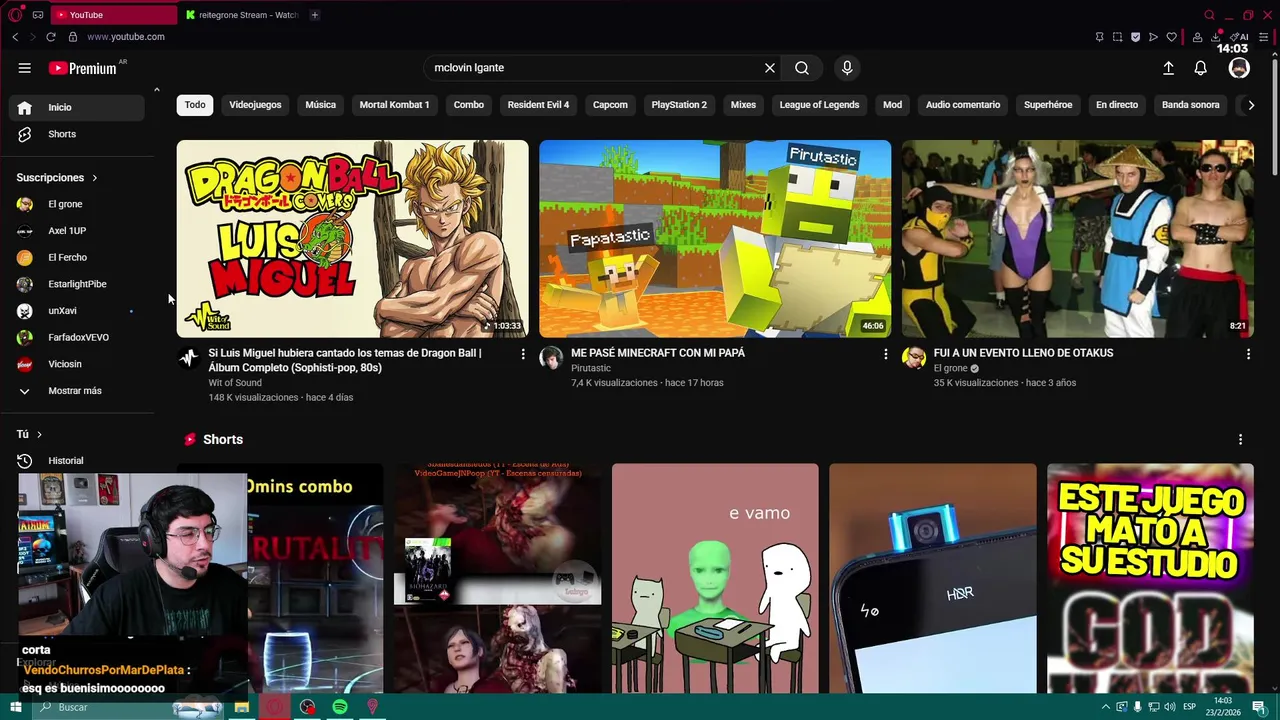Viewport: 1280px width, 720px height.
Task: Open the browser ad-blocker shield icon
Action: click(x=1135, y=37)
